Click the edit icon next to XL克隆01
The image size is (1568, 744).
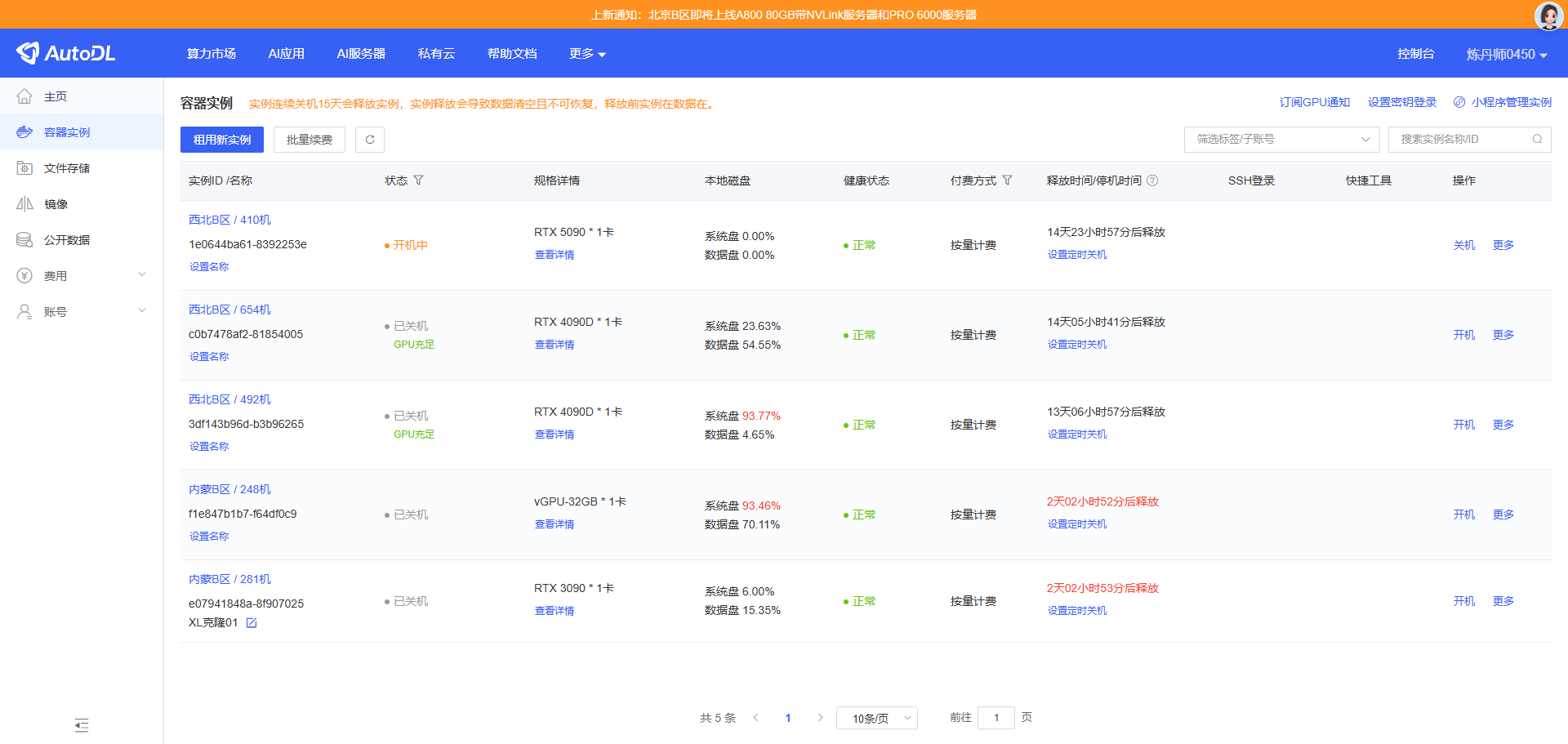(x=252, y=623)
